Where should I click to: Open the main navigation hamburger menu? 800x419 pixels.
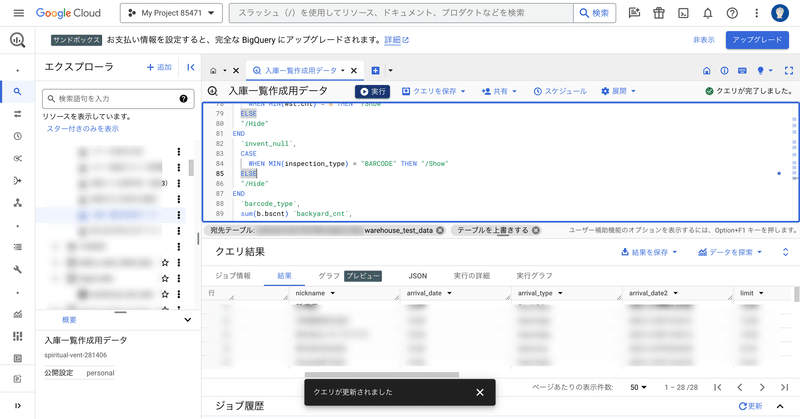(18, 13)
